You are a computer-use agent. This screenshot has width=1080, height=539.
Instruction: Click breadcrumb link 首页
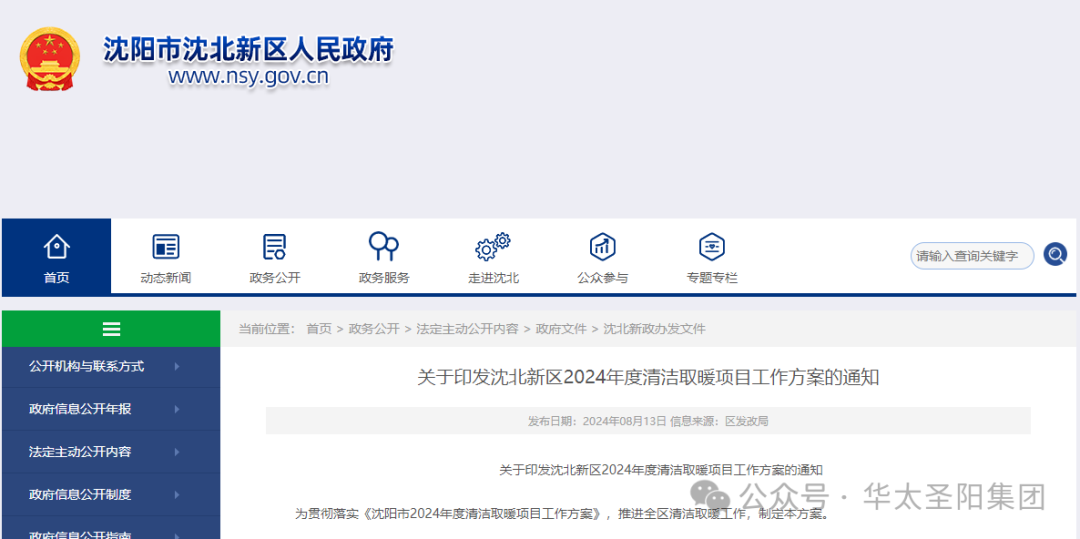[x=319, y=329]
